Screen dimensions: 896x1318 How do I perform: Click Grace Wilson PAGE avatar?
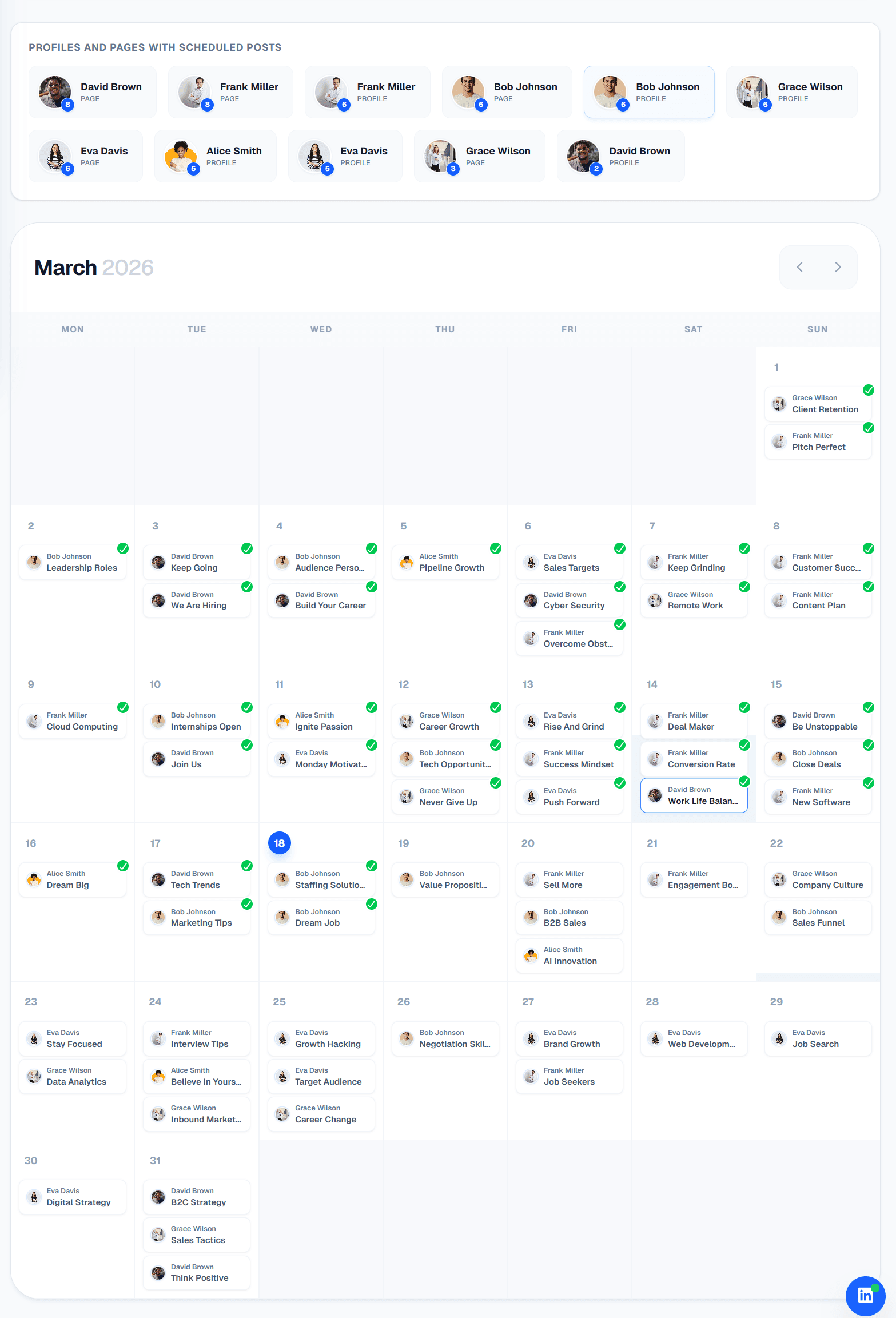coord(440,156)
